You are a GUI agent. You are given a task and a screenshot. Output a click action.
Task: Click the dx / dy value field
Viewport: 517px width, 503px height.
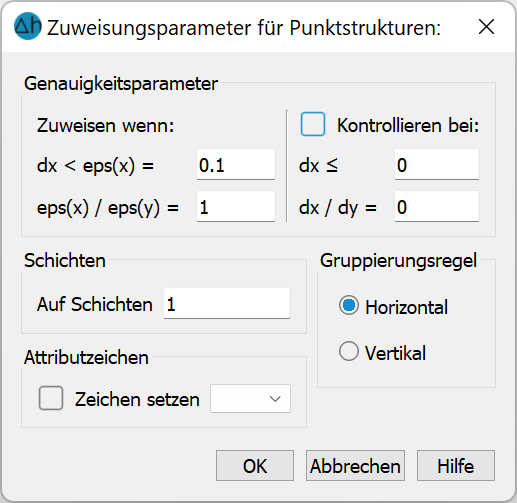click(437, 207)
